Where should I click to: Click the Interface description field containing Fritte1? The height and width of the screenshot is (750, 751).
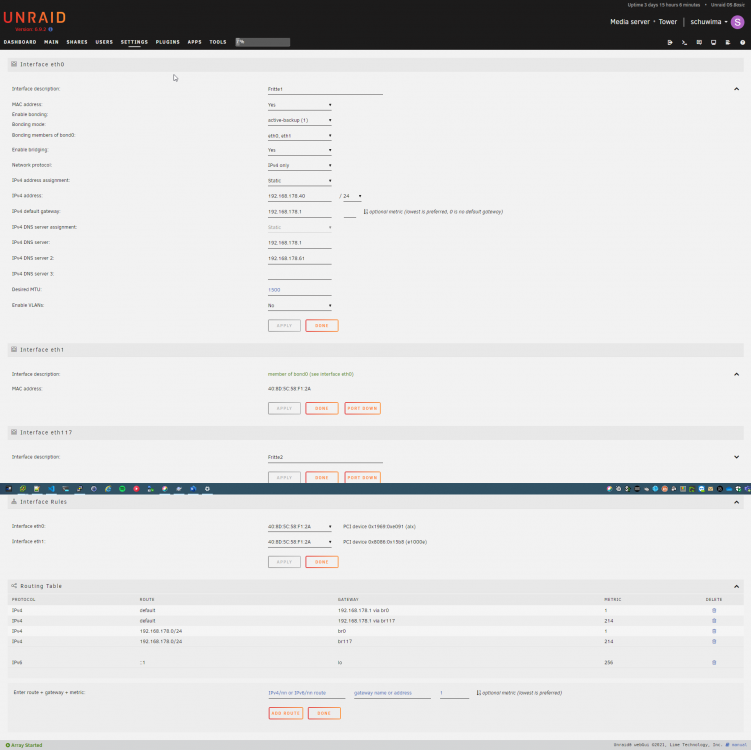325,89
